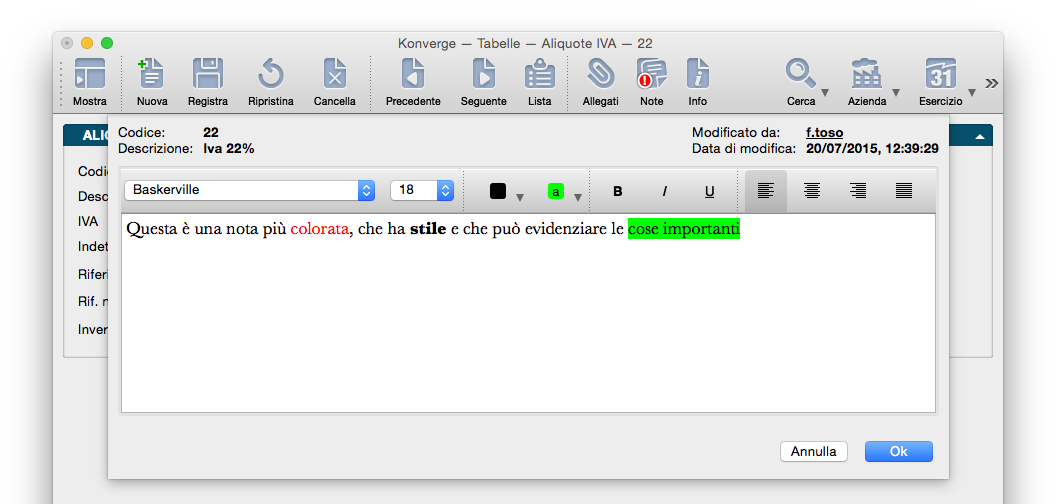Click inside the note text area
The image size is (1059, 504).
point(528,320)
